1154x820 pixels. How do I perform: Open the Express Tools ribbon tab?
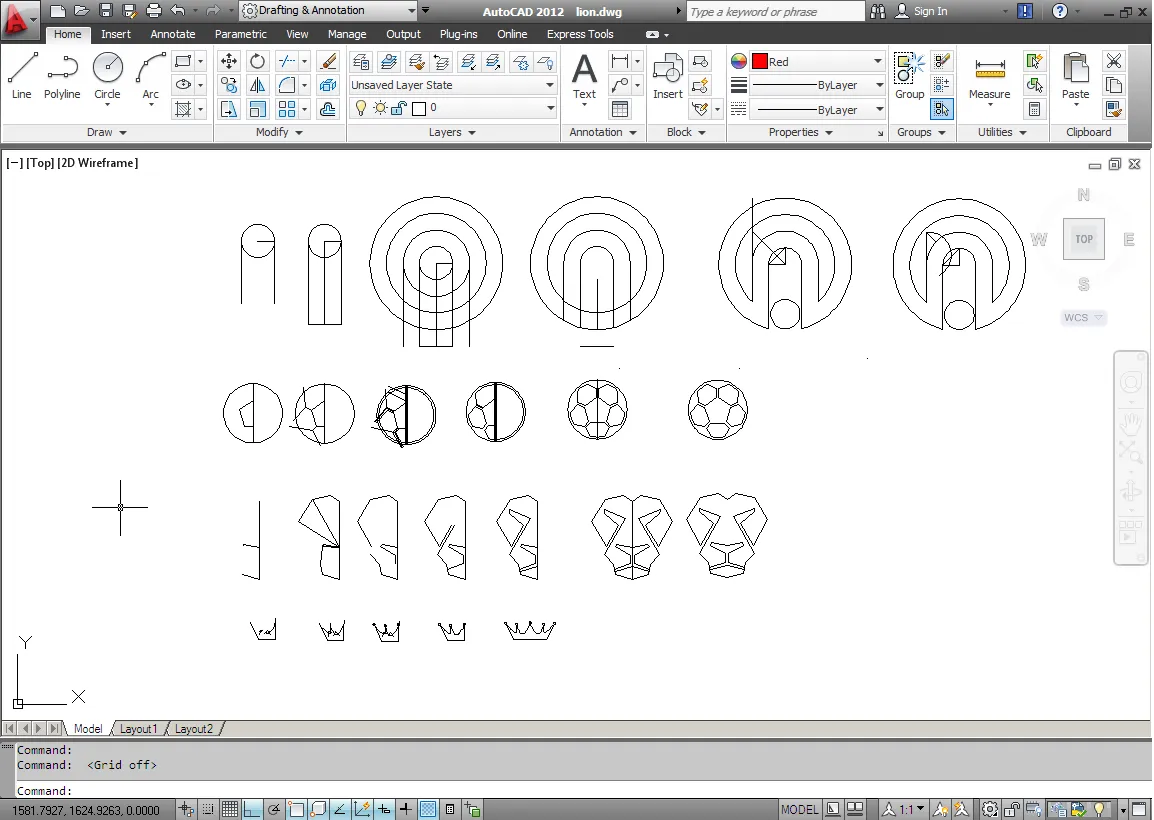(580, 34)
